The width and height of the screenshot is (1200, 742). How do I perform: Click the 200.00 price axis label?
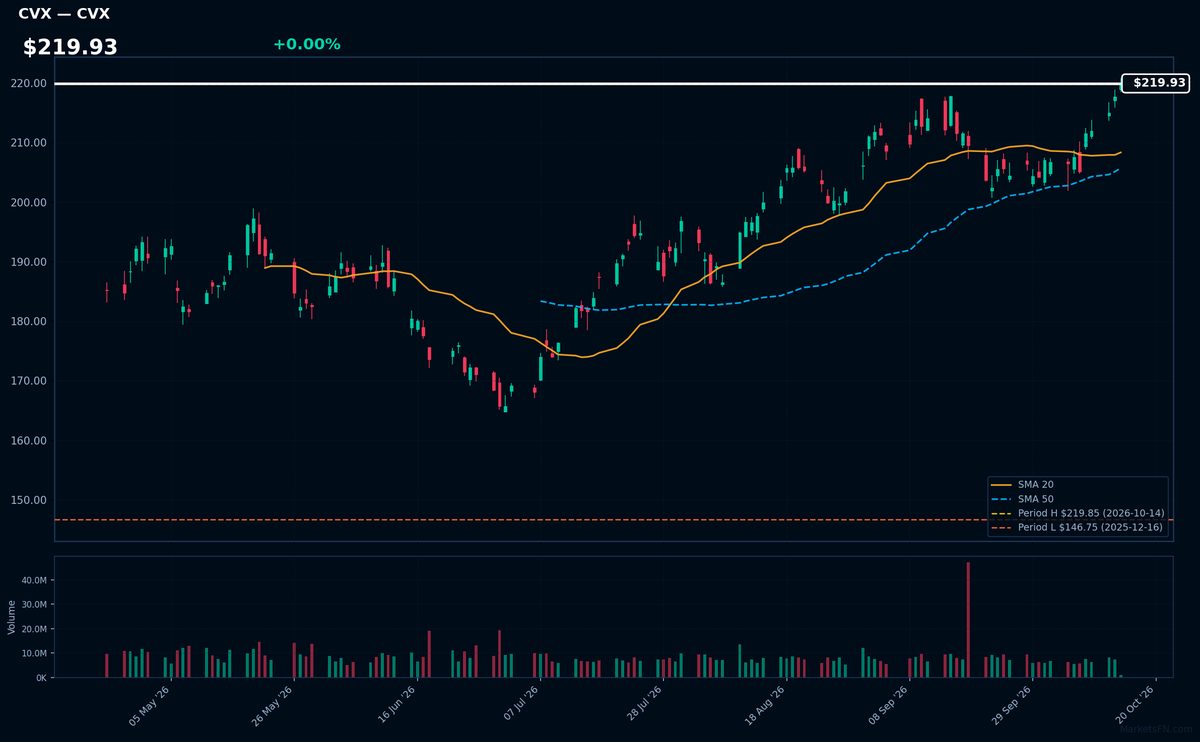coord(31,203)
